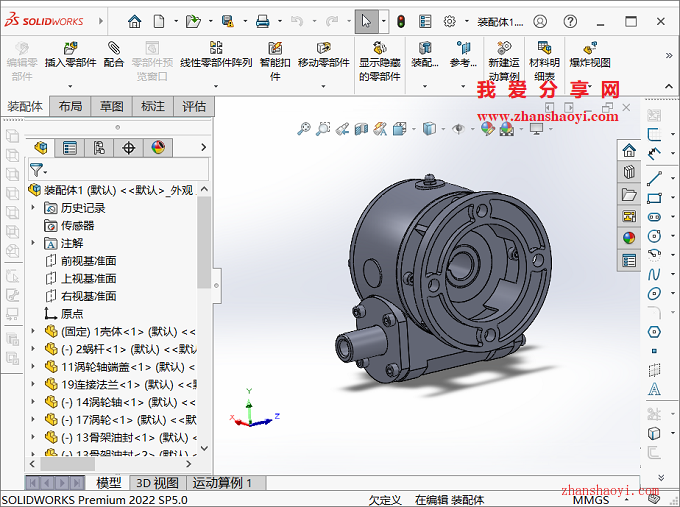Open File Explorer folder icon in task pane
This screenshot has width=680, height=507.
point(629,194)
